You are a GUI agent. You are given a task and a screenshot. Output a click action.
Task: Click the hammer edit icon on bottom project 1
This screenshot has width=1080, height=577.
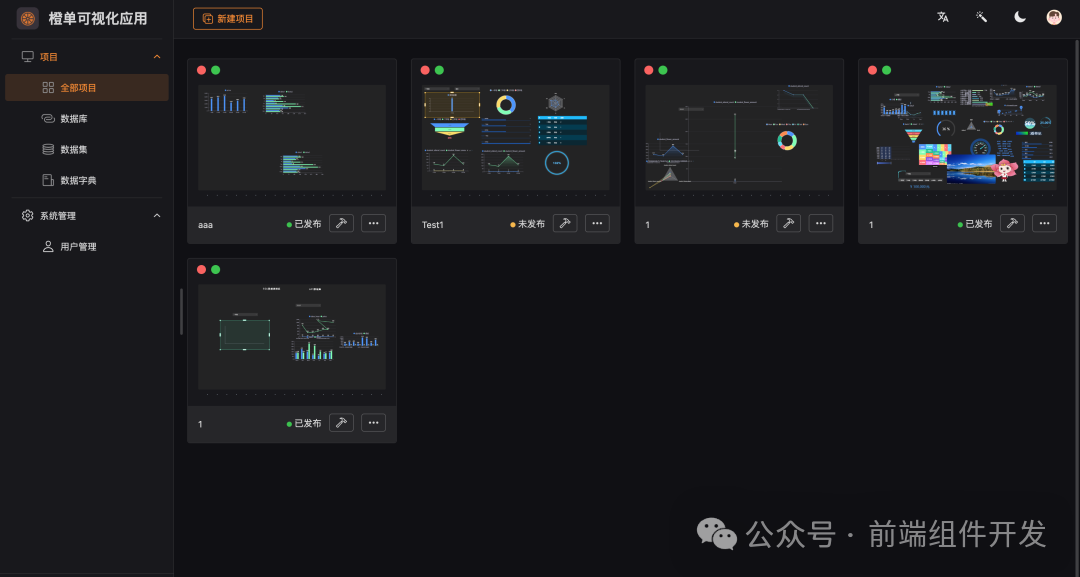point(341,422)
